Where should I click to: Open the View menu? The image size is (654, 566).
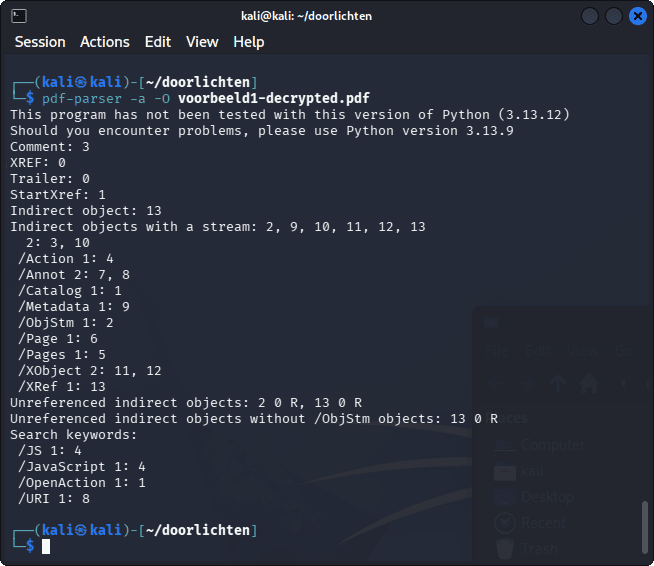pyautogui.click(x=202, y=42)
